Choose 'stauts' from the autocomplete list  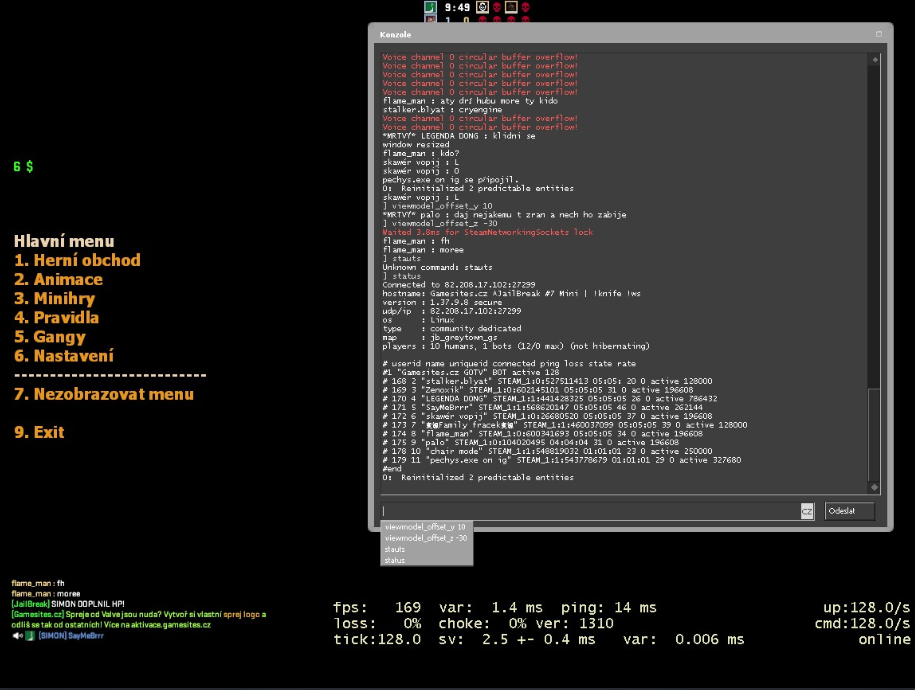[x=395, y=549]
